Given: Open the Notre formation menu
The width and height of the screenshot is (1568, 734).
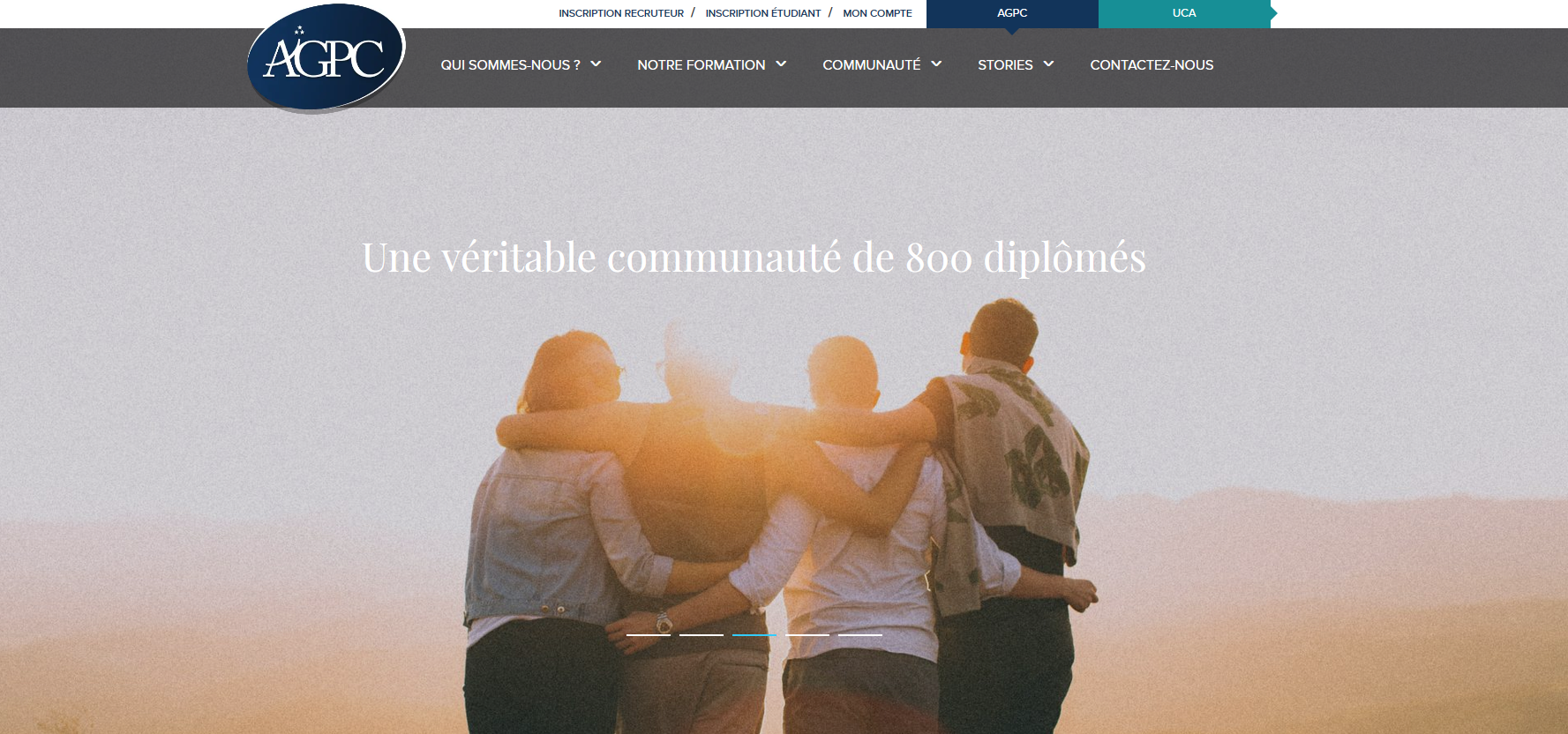Looking at the screenshot, I should point(701,64).
